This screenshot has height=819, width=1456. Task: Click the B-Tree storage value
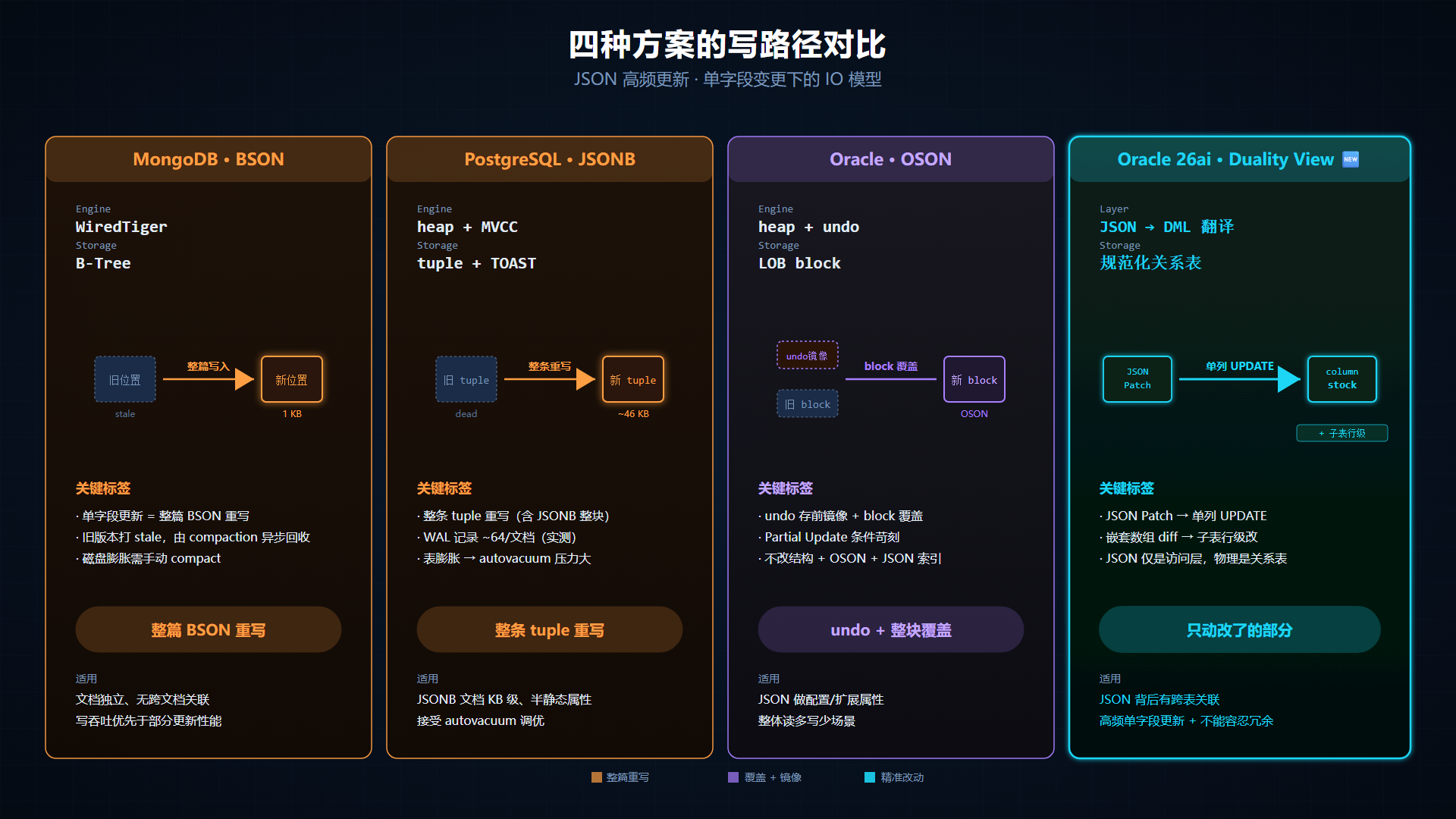click(103, 263)
